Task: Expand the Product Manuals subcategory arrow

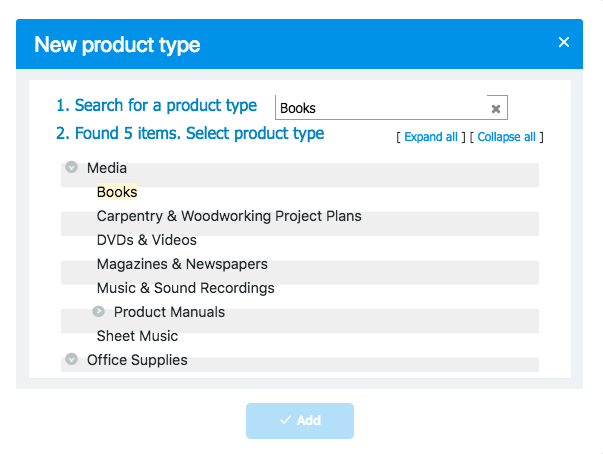Action: 99,312
